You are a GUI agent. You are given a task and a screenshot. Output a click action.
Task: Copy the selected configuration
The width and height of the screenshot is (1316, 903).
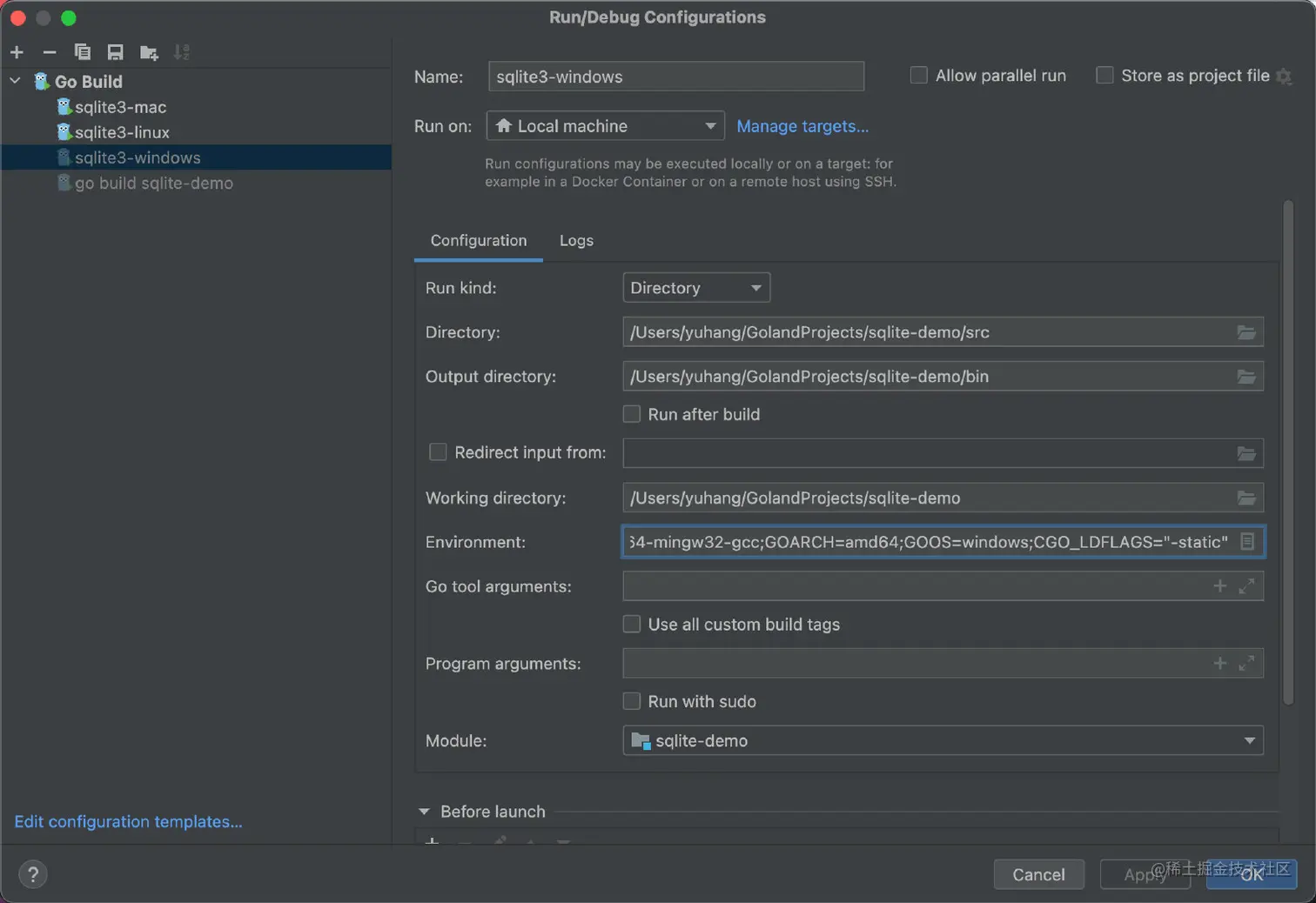tap(83, 52)
